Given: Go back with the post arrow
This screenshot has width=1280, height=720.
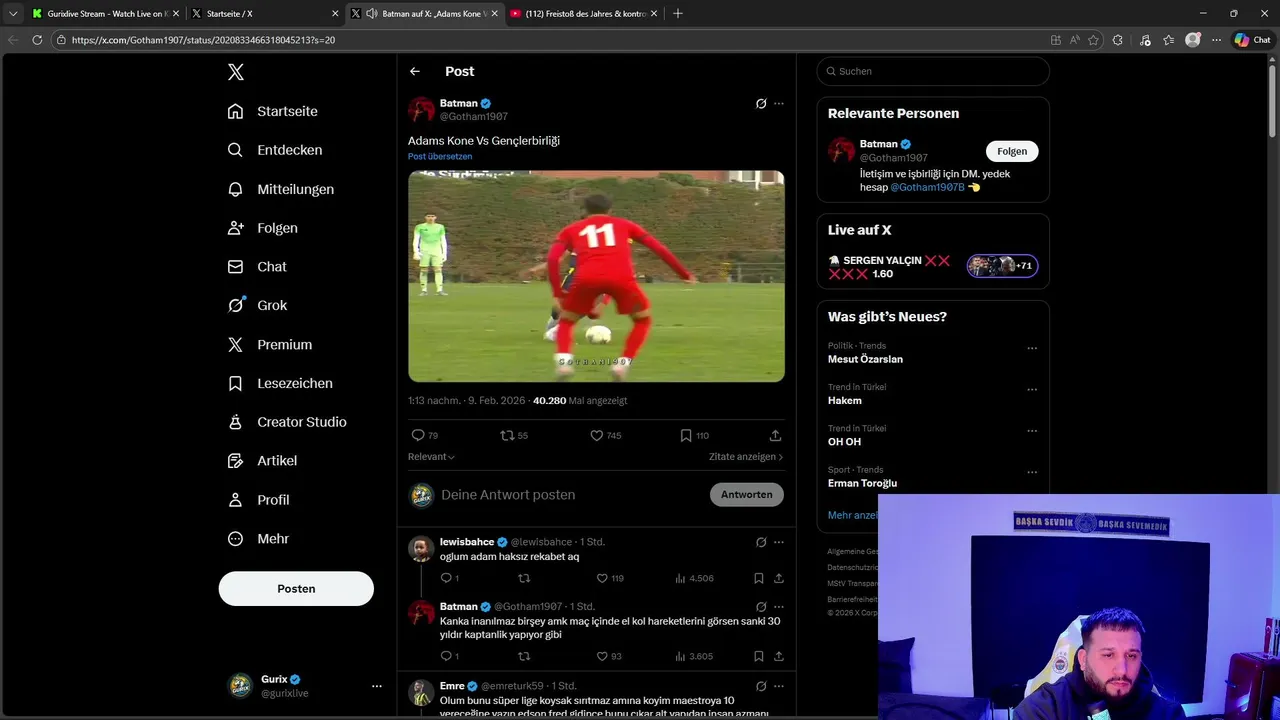Looking at the screenshot, I should [x=415, y=71].
